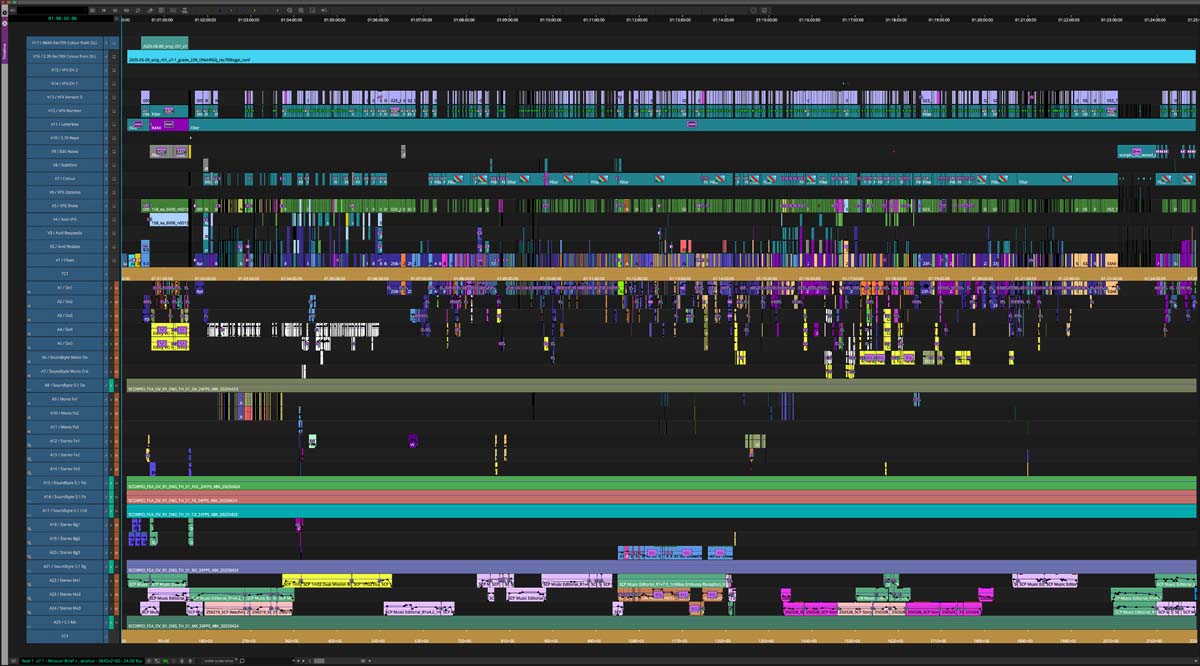Image resolution: width=1200 pixels, height=666 pixels.
Task: Click the bottom bar text field beside the magnifier
Action: (219, 660)
